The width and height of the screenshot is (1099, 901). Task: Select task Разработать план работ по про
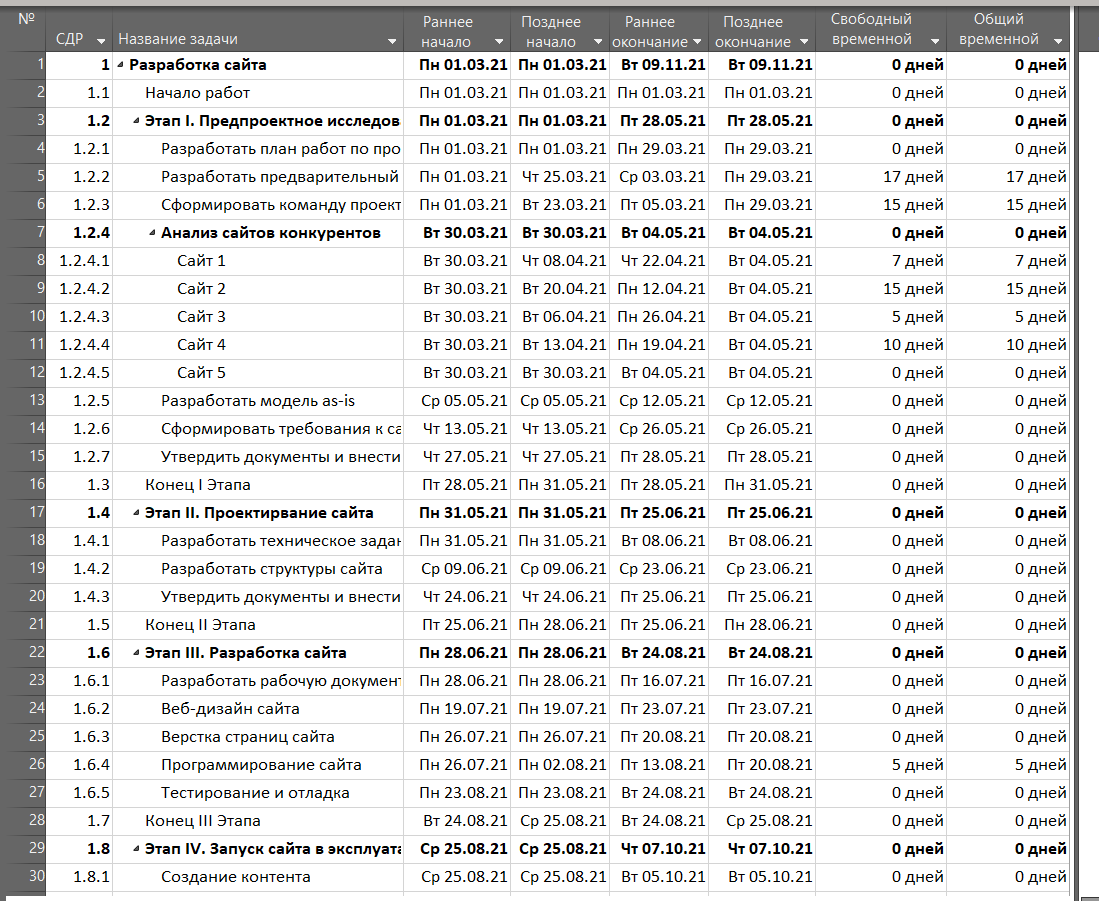click(280, 149)
